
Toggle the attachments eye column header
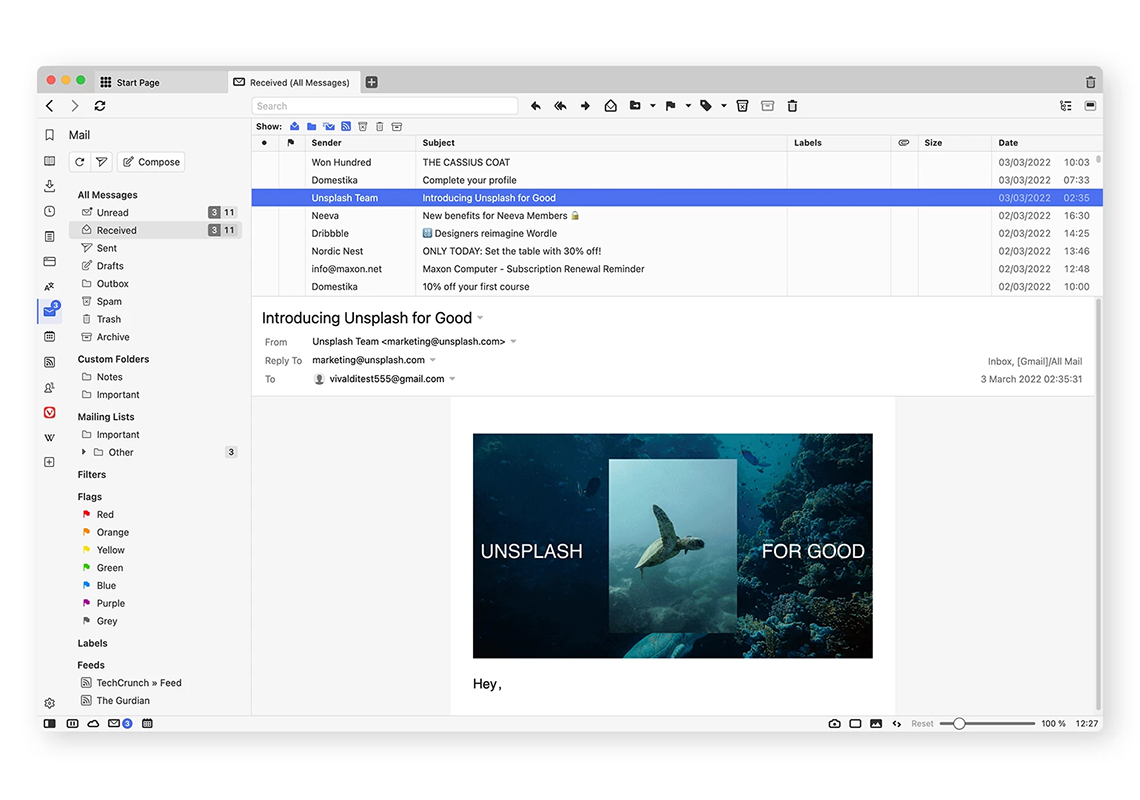903,142
